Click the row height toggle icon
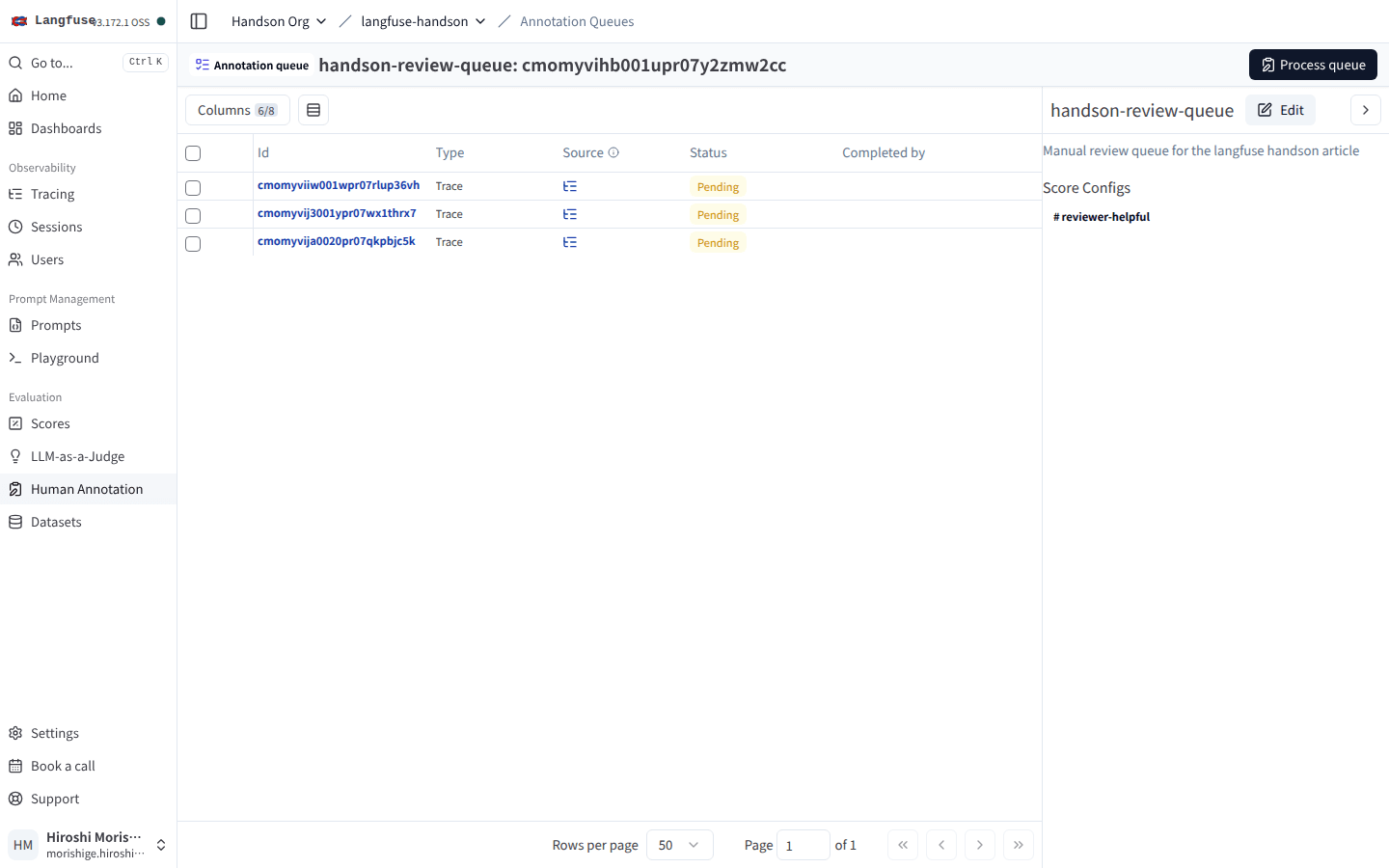 tap(313, 110)
